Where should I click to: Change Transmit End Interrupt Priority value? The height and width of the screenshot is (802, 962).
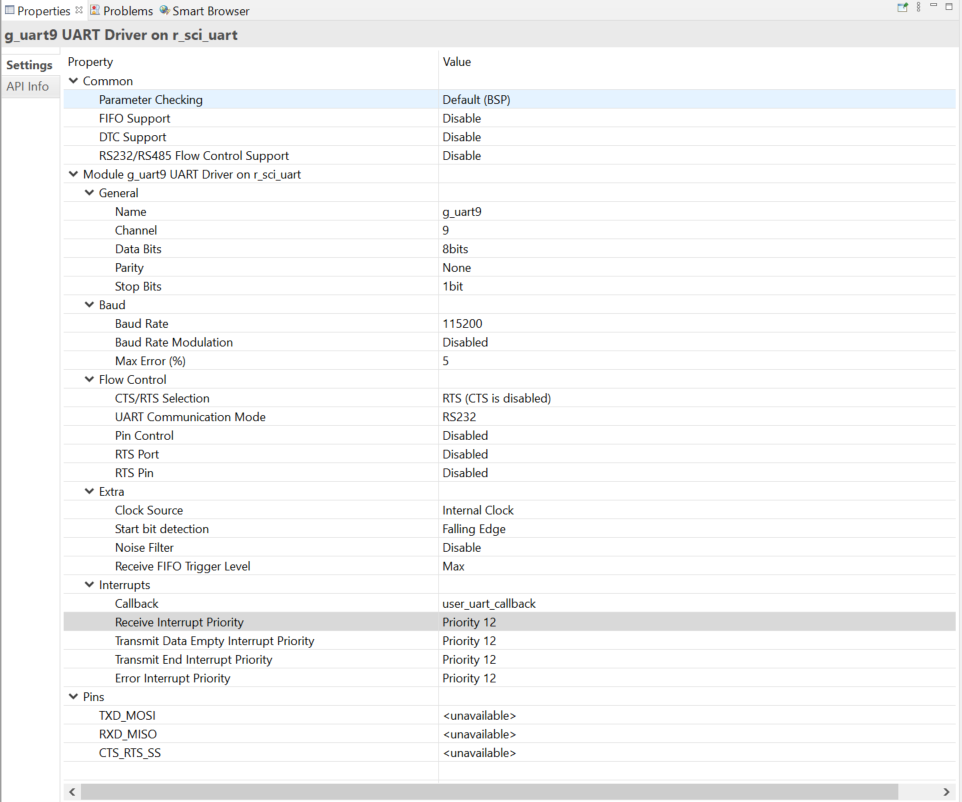click(469, 660)
